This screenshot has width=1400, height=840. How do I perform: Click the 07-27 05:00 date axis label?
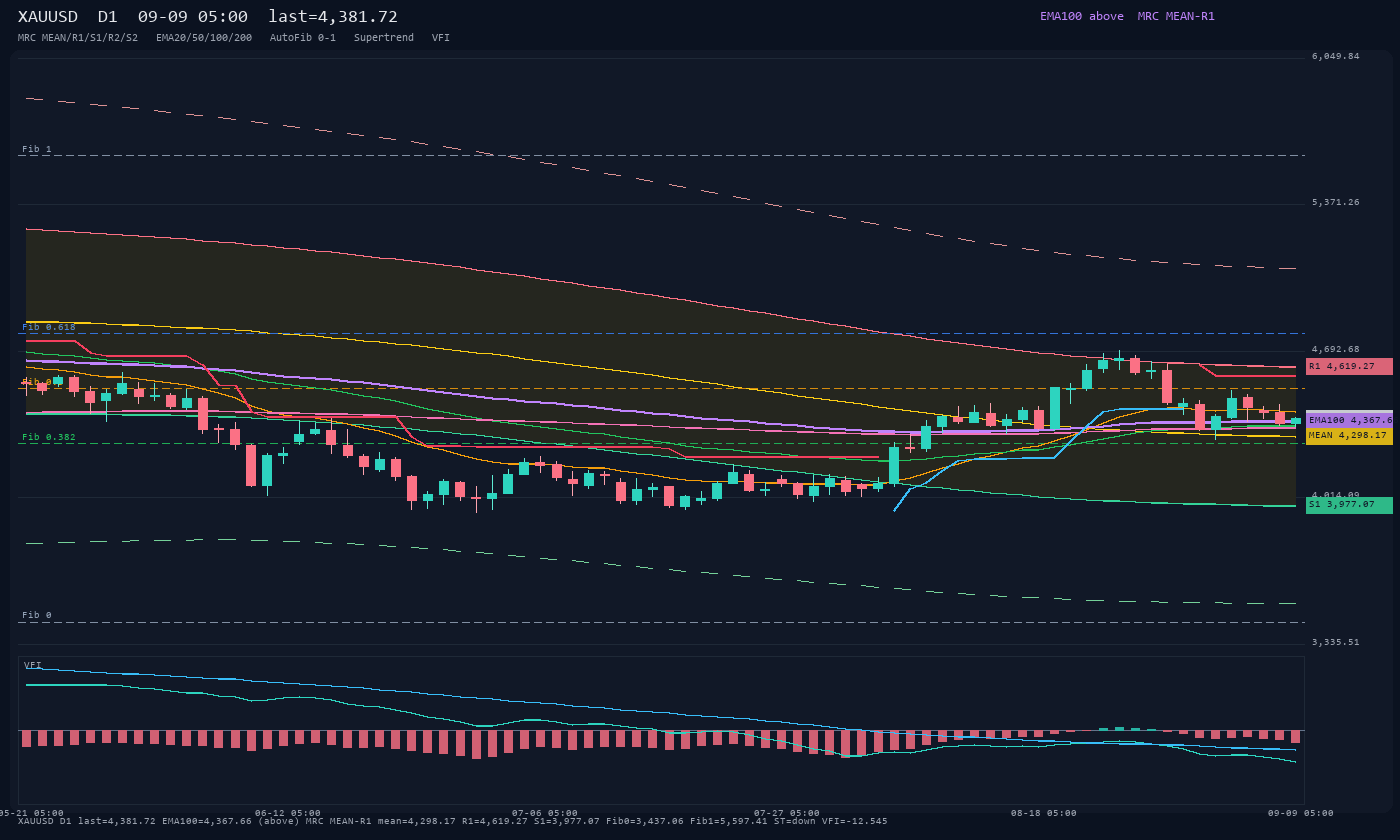[787, 813]
